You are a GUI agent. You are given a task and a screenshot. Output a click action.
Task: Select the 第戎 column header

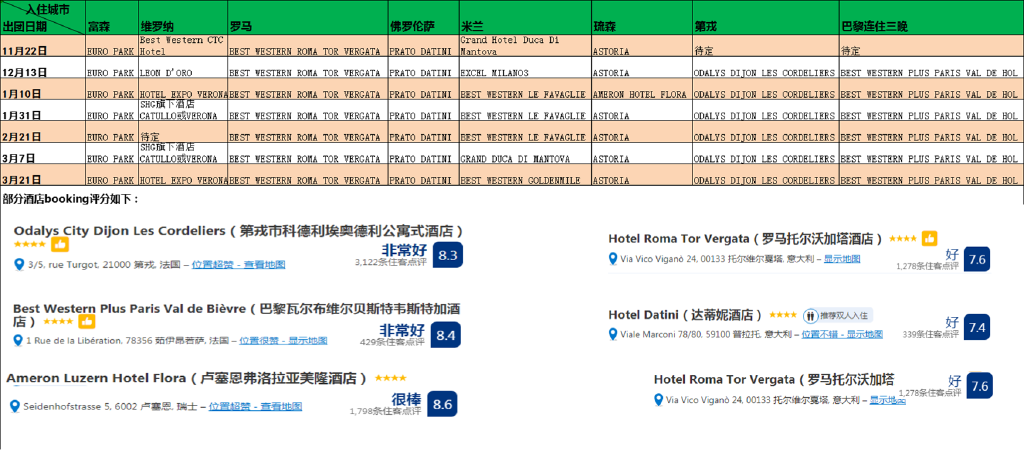[766, 18]
